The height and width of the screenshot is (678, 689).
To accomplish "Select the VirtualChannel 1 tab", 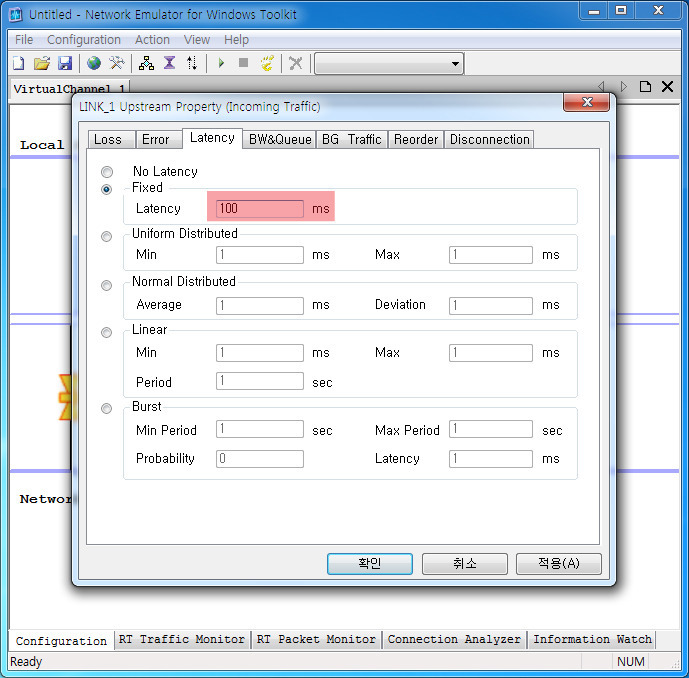I will coord(69,89).
